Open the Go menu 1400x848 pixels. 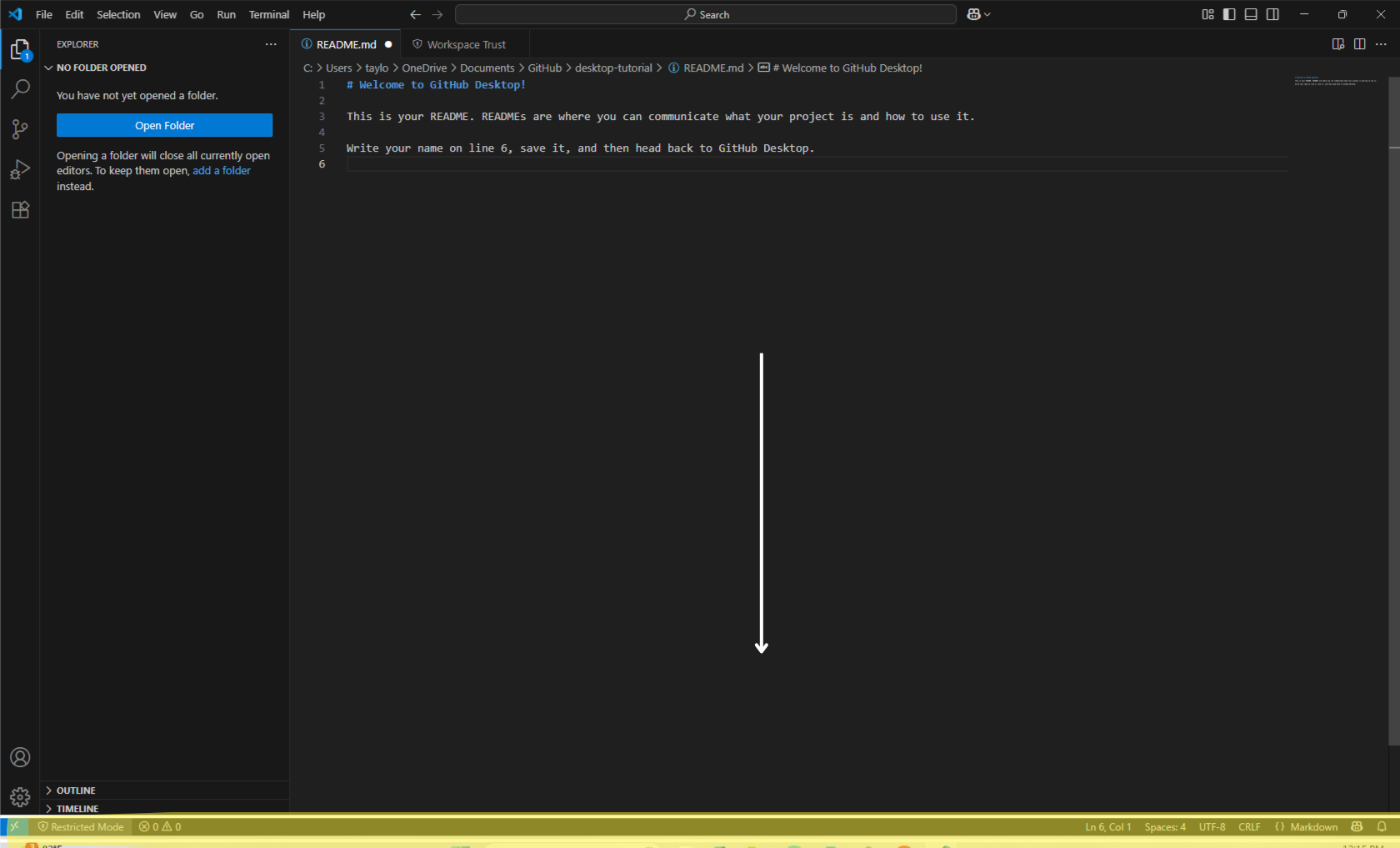point(197,14)
